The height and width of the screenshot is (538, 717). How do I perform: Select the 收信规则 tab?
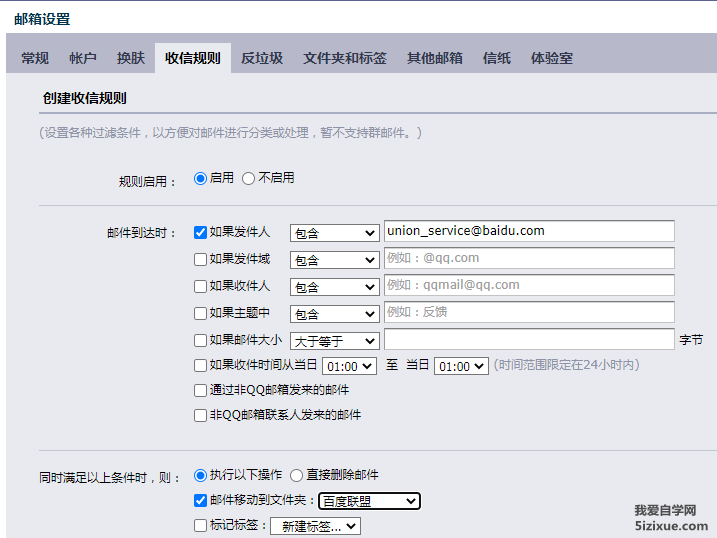(x=193, y=58)
